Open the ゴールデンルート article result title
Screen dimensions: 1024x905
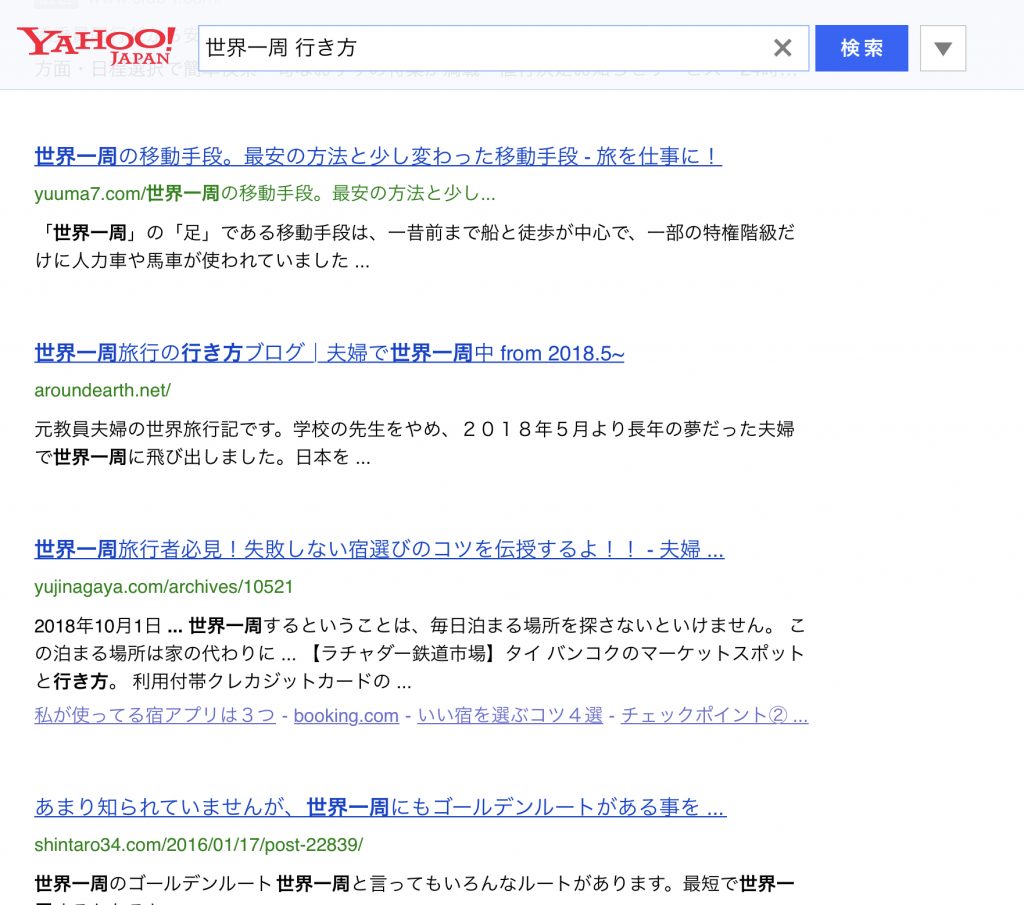380,807
